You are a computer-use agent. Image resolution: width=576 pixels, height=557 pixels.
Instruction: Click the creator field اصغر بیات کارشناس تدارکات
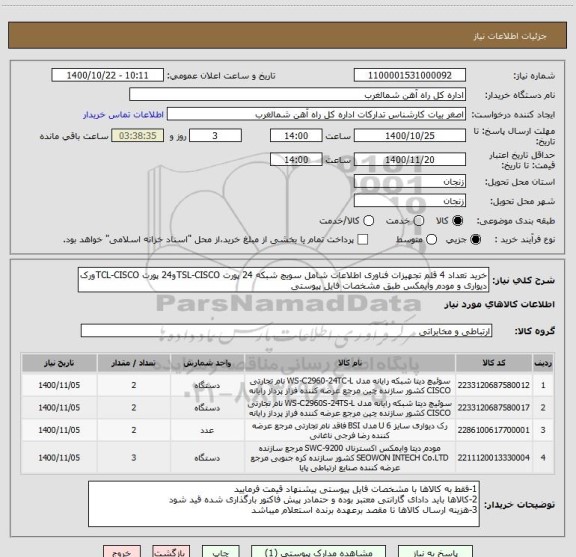pyautogui.click(x=316, y=114)
